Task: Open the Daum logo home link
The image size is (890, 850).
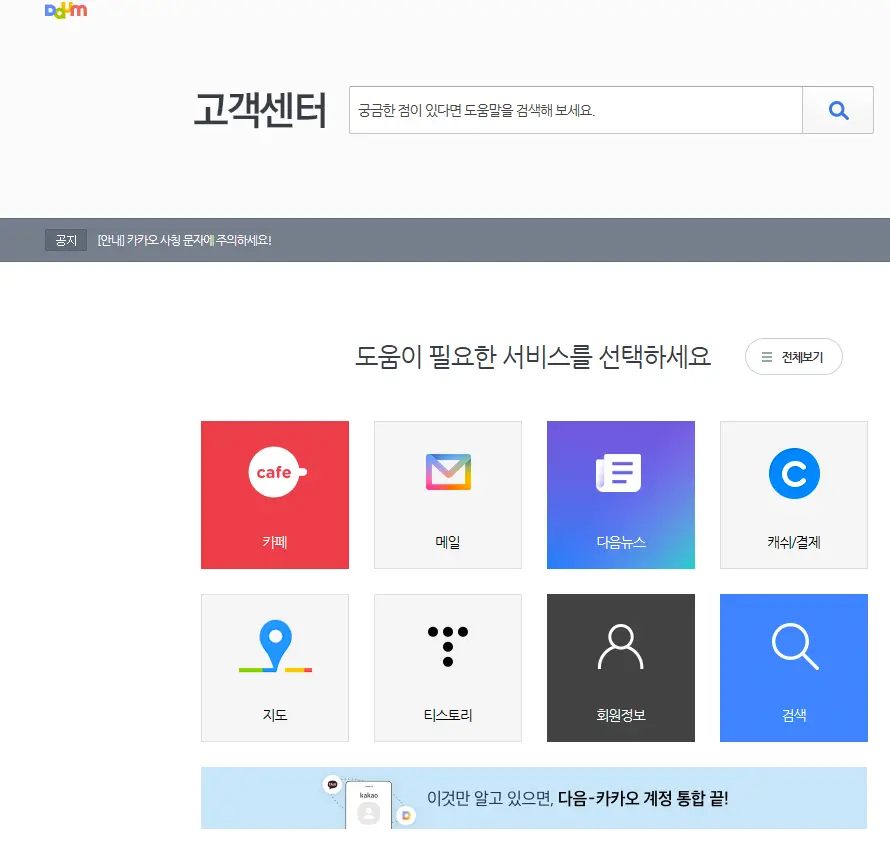Action: 66,10
